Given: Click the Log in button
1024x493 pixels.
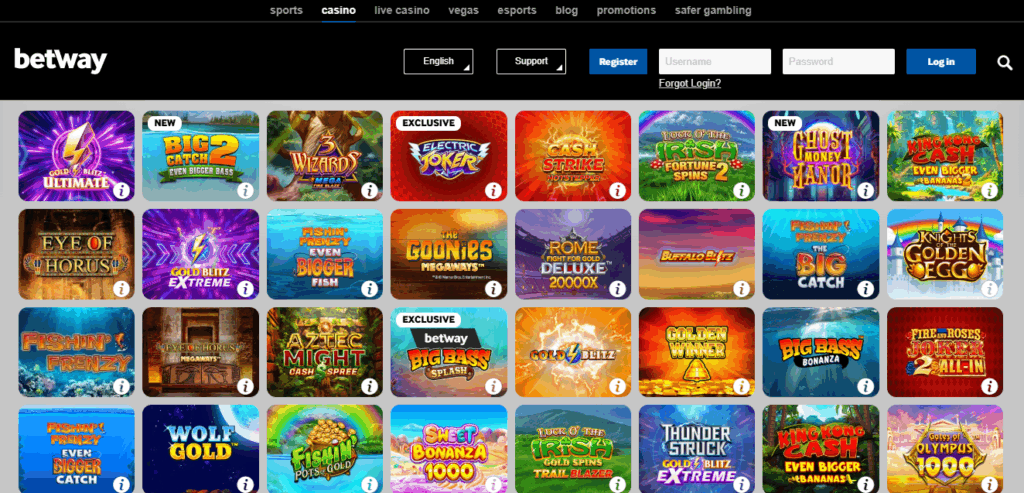Looking at the screenshot, I should pos(941,61).
